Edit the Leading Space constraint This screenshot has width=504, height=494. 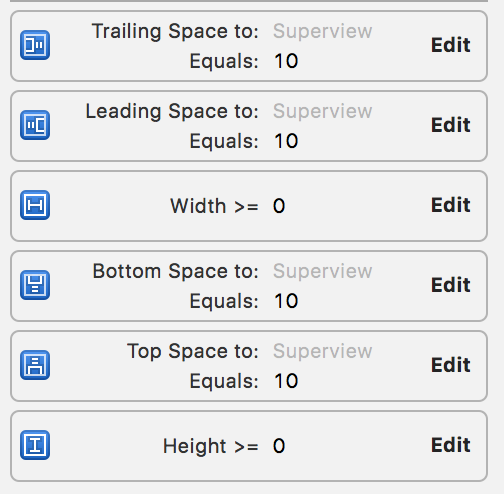pos(451,125)
